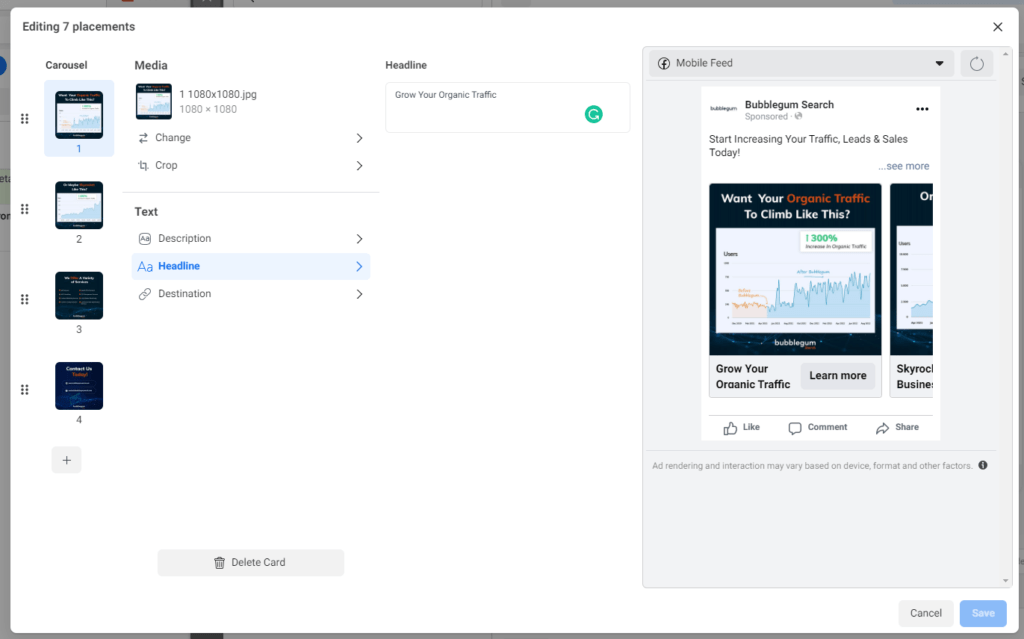
Task: Click the Grammarly icon in the headline field
Action: [593, 114]
